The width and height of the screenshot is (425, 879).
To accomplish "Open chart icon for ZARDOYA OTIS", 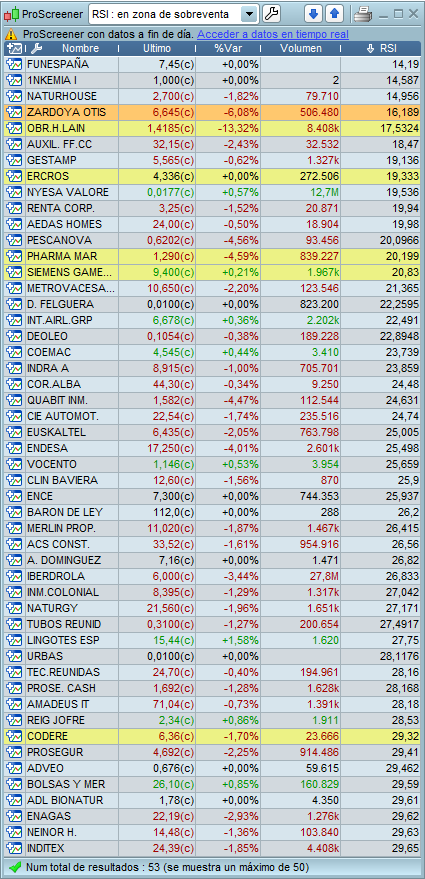I will (x=13, y=113).
